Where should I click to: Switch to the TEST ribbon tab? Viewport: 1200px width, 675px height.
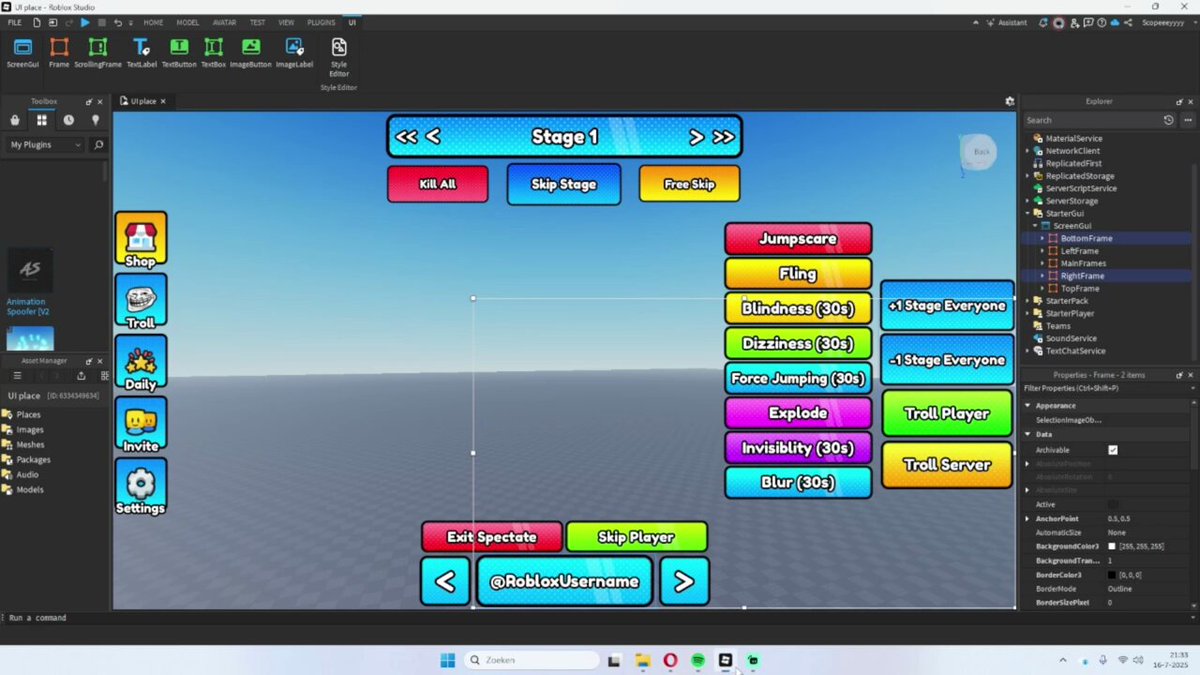coord(257,22)
